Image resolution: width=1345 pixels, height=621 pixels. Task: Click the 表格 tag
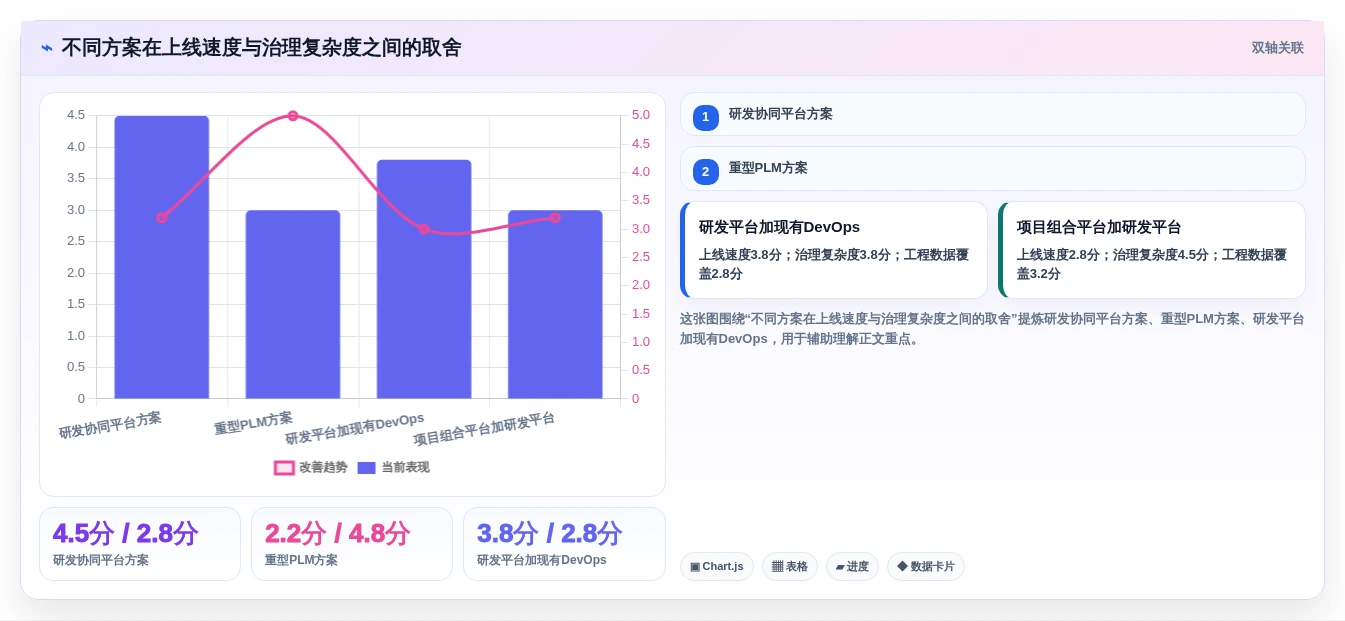(790, 567)
